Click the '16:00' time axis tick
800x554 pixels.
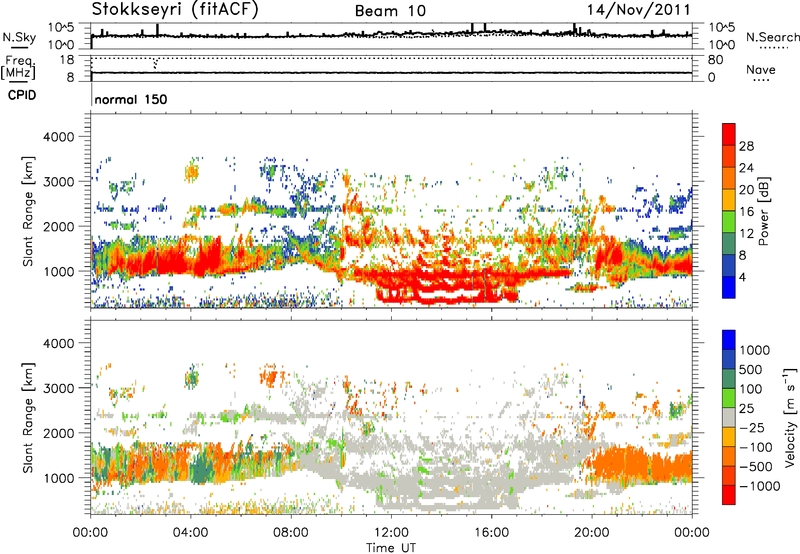[x=491, y=533]
